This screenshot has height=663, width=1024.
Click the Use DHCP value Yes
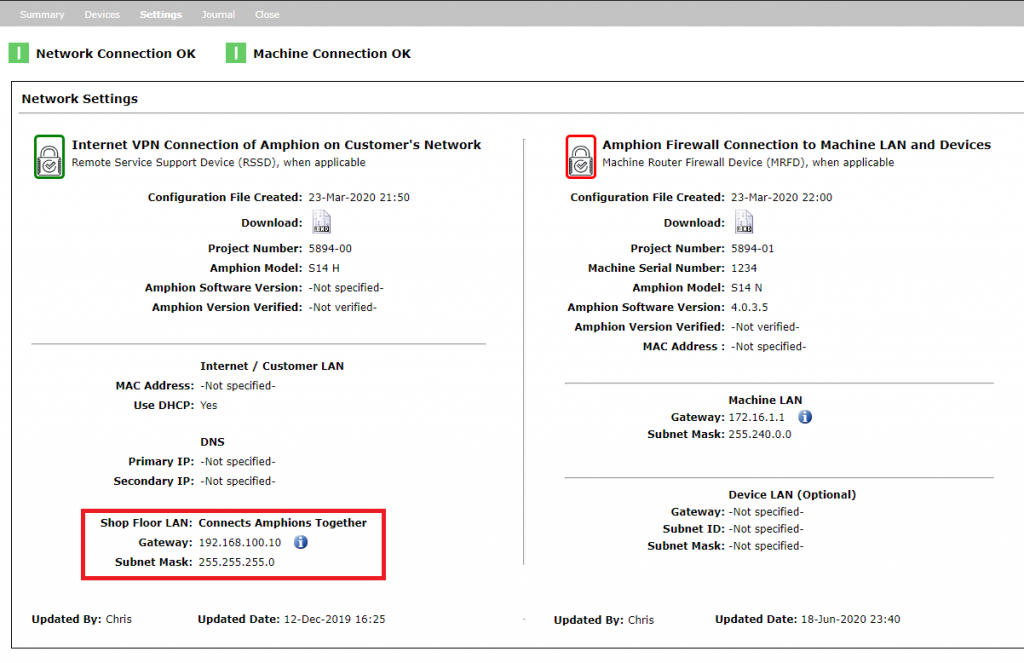click(208, 405)
